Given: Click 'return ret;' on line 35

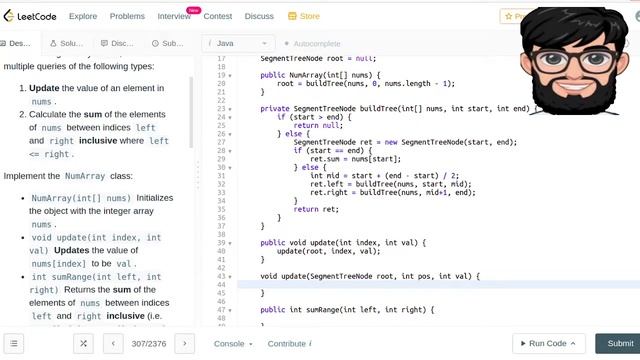Looking at the screenshot, I should click(316, 209).
